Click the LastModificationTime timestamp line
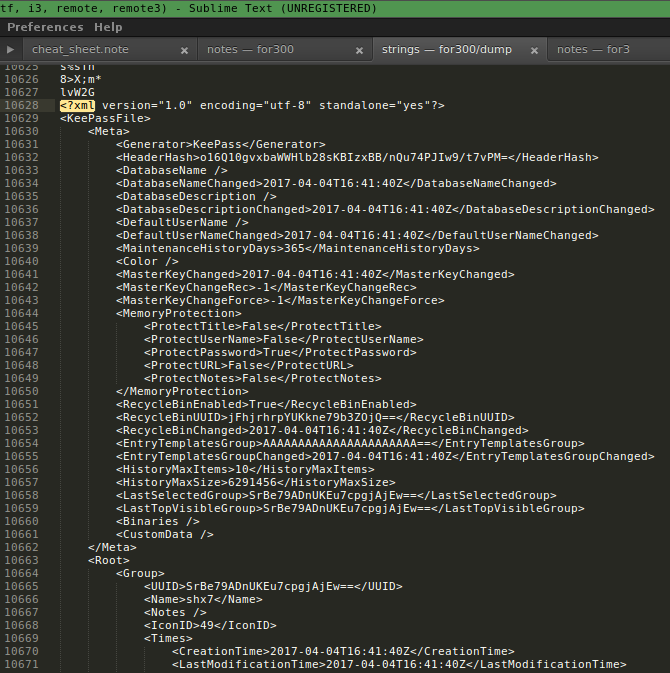Image resolution: width=670 pixels, height=673 pixels. 399,664
